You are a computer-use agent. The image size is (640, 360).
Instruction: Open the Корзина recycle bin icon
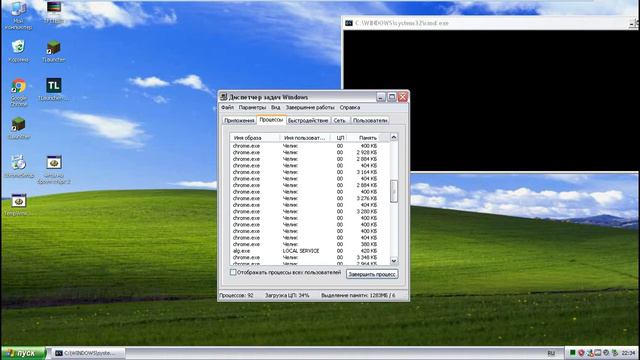[18, 51]
